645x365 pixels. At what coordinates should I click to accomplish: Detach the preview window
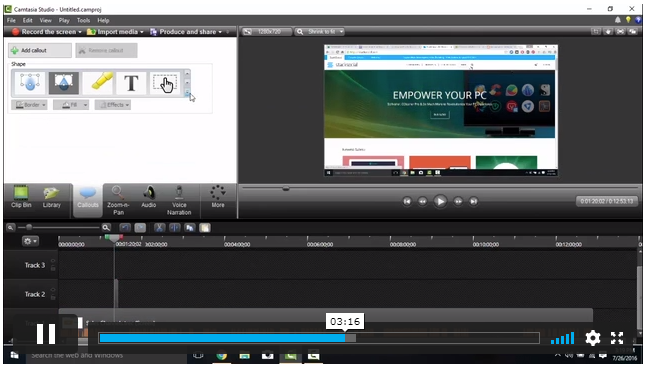(x=633, y=32)
